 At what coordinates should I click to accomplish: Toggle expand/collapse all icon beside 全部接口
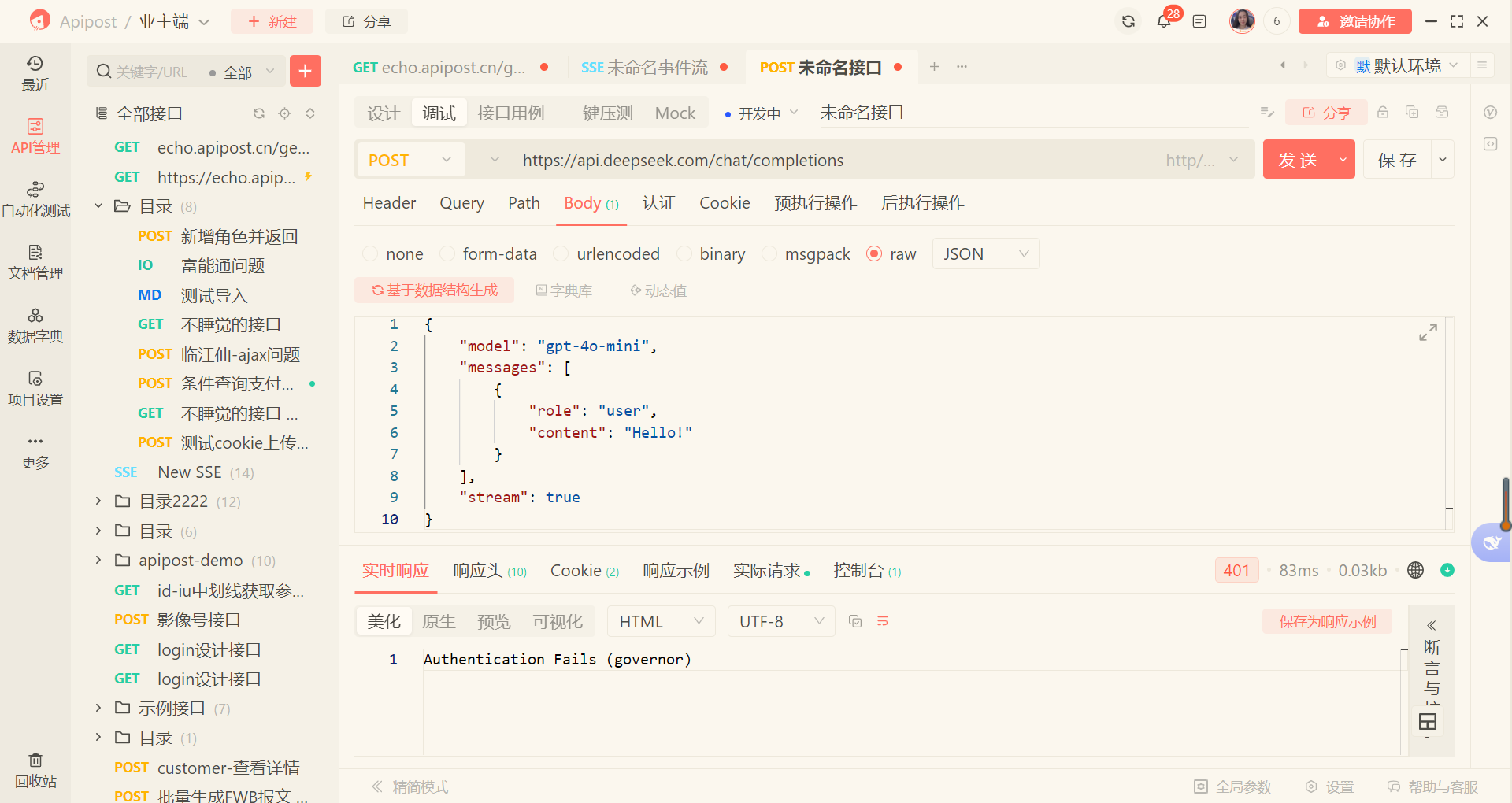click(x=310, y=113)
